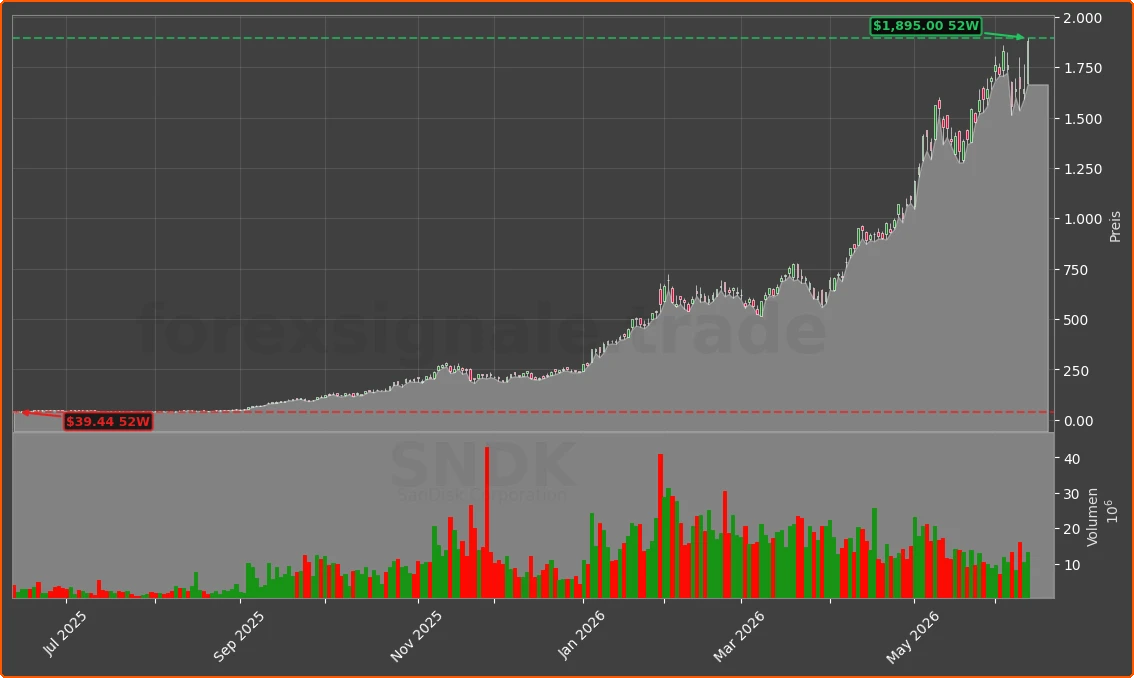This screenshot has height=678, width=1134.
Task: Click the Sep 2025 date label
Action: [x=239, y=637]
